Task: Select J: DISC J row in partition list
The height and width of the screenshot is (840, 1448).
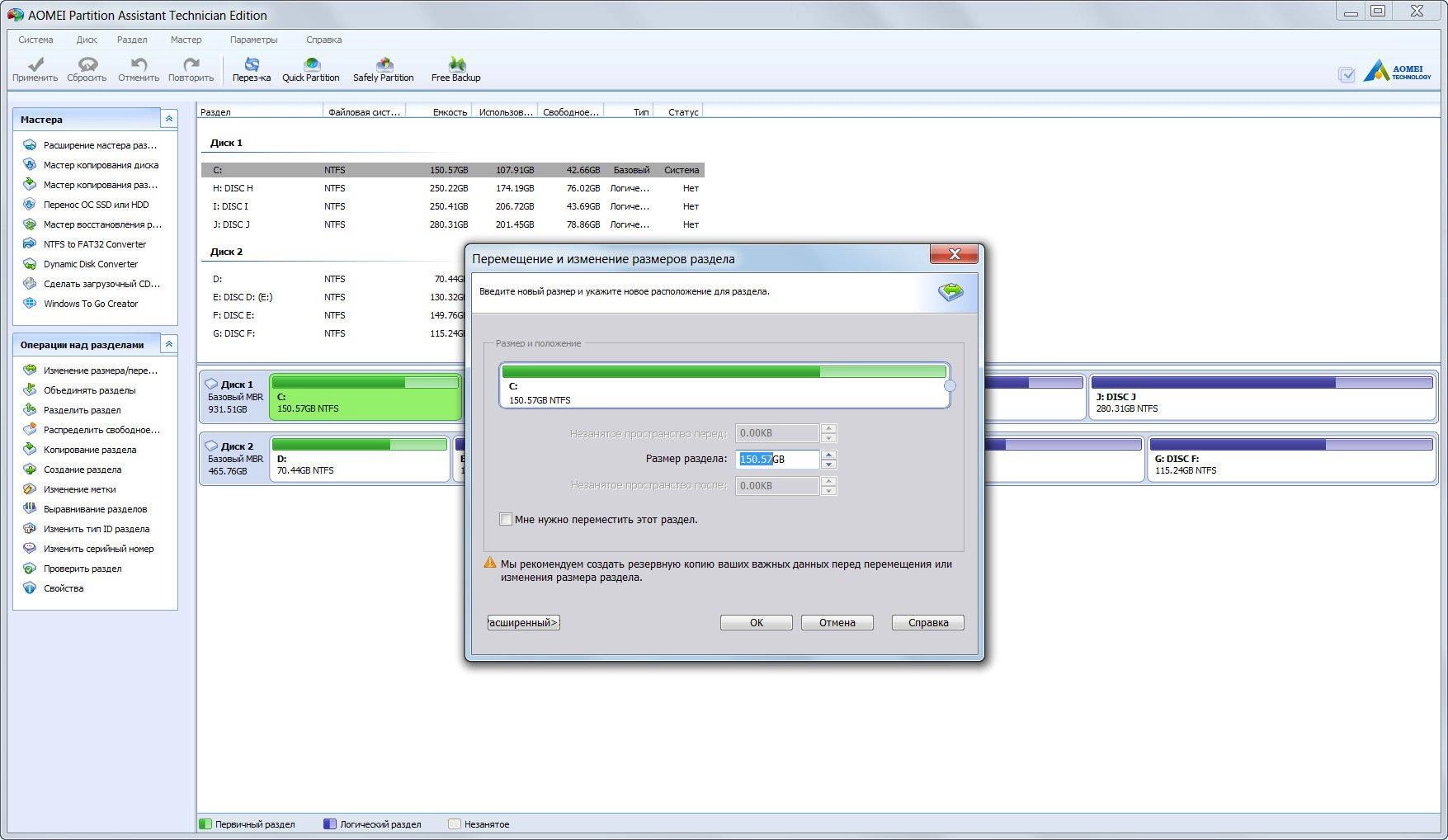Action: [x=452, y=224]
